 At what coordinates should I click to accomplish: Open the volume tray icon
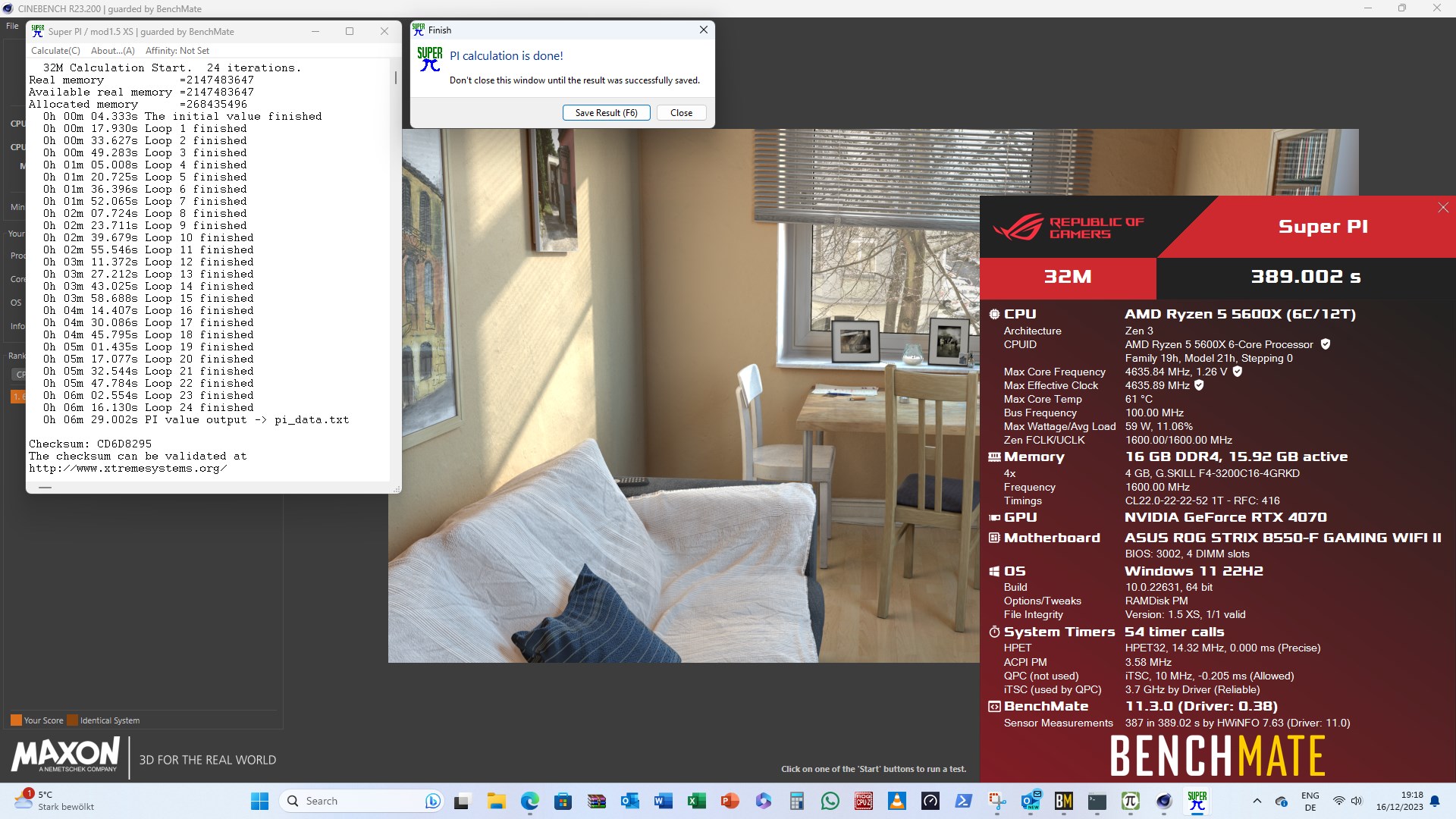point(1357,801)
